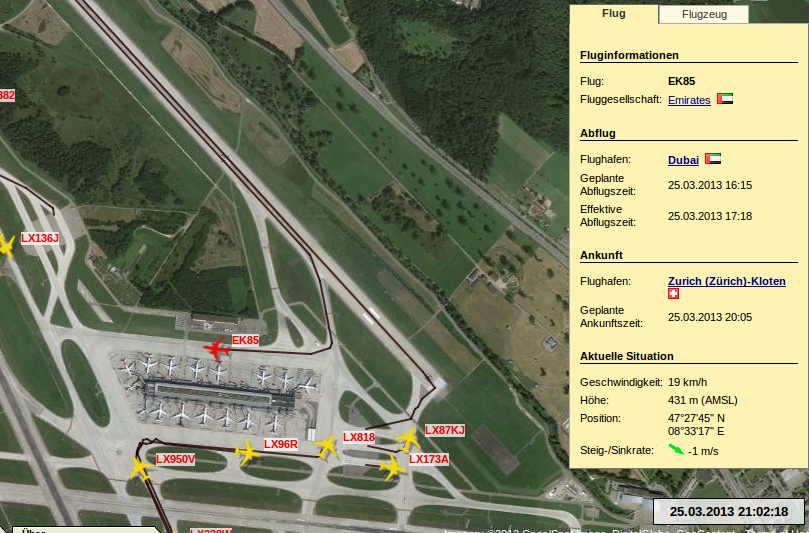Select the yellow LX818 aircraft icon
Screen dimensions: 809x533
pos(327,446)
